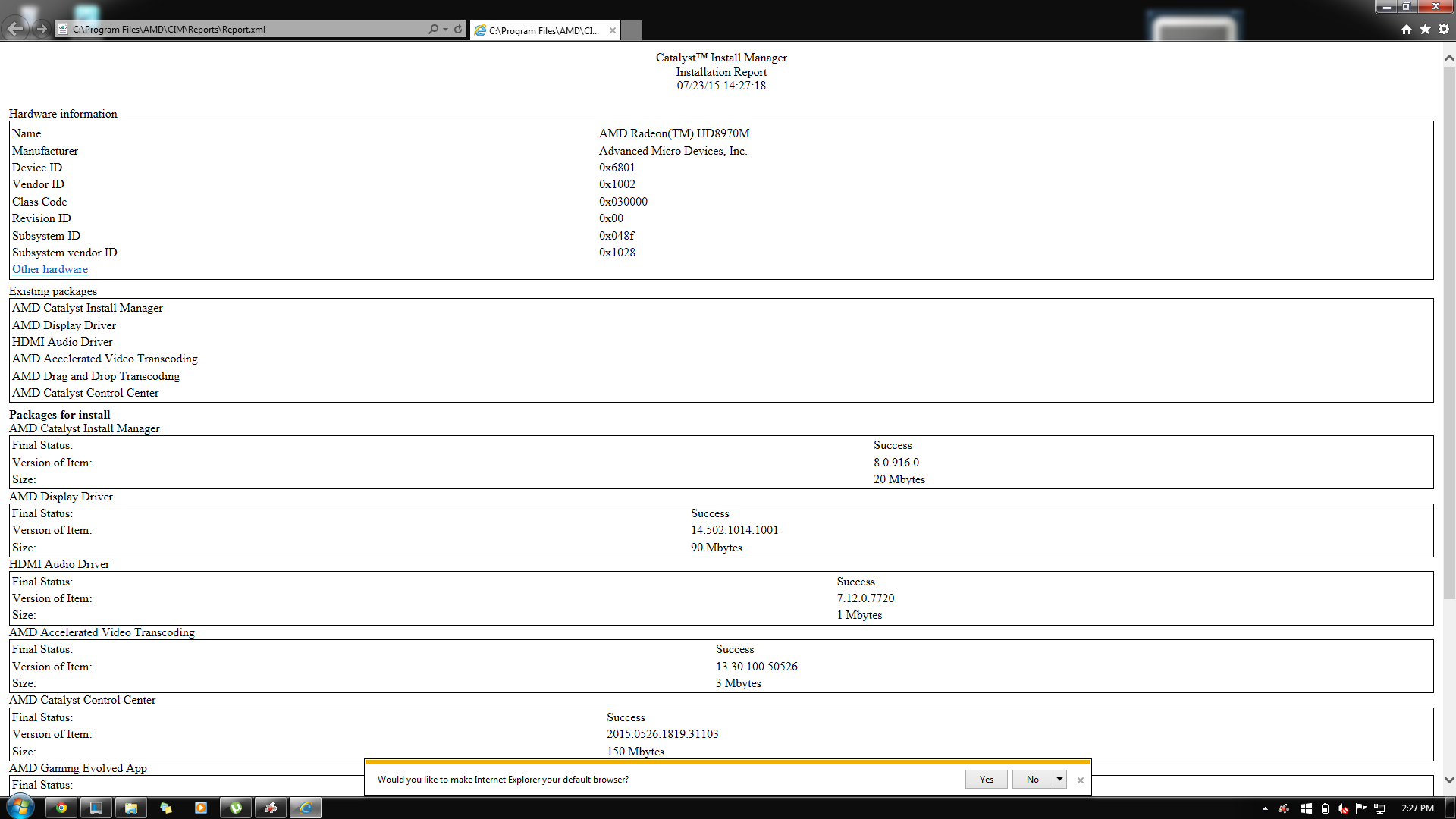Click display driver version 14.502.1014.1001

[x=735, y=530]
